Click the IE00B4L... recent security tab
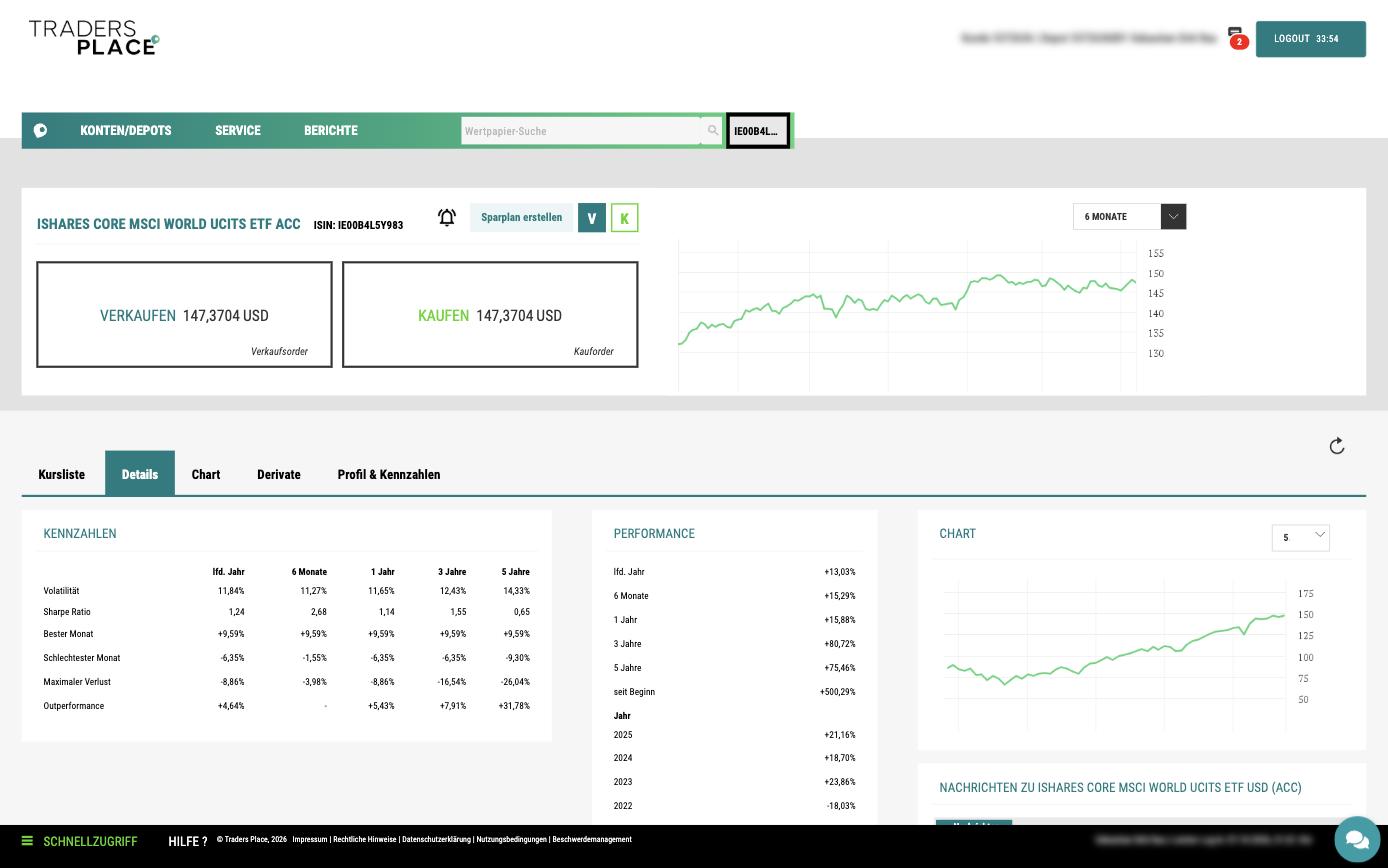 click(x=758, y=131)
